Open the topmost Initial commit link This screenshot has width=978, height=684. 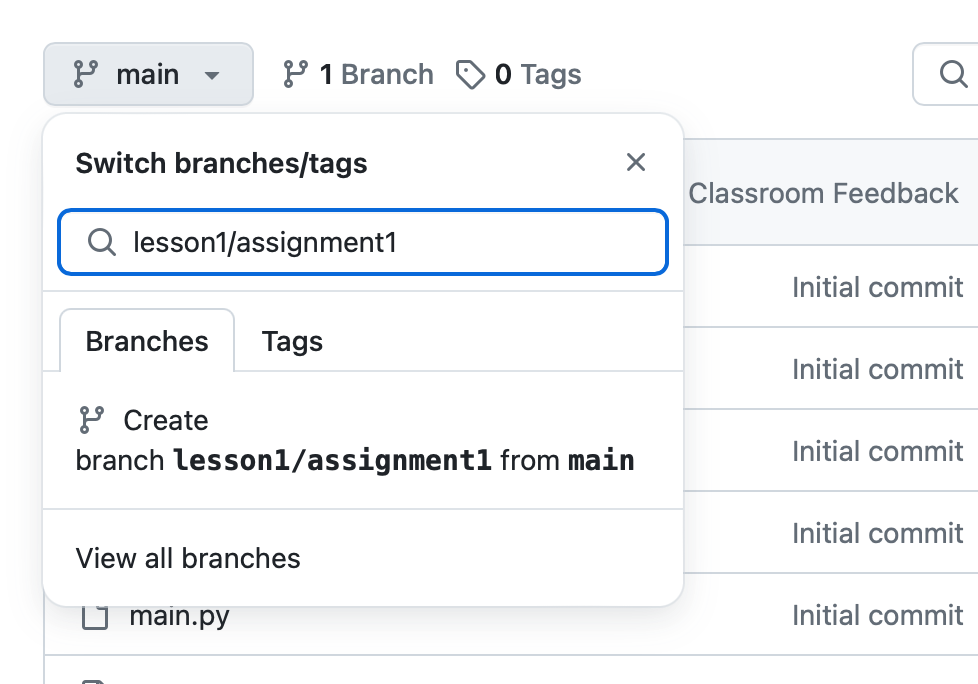tap(877, 288)
